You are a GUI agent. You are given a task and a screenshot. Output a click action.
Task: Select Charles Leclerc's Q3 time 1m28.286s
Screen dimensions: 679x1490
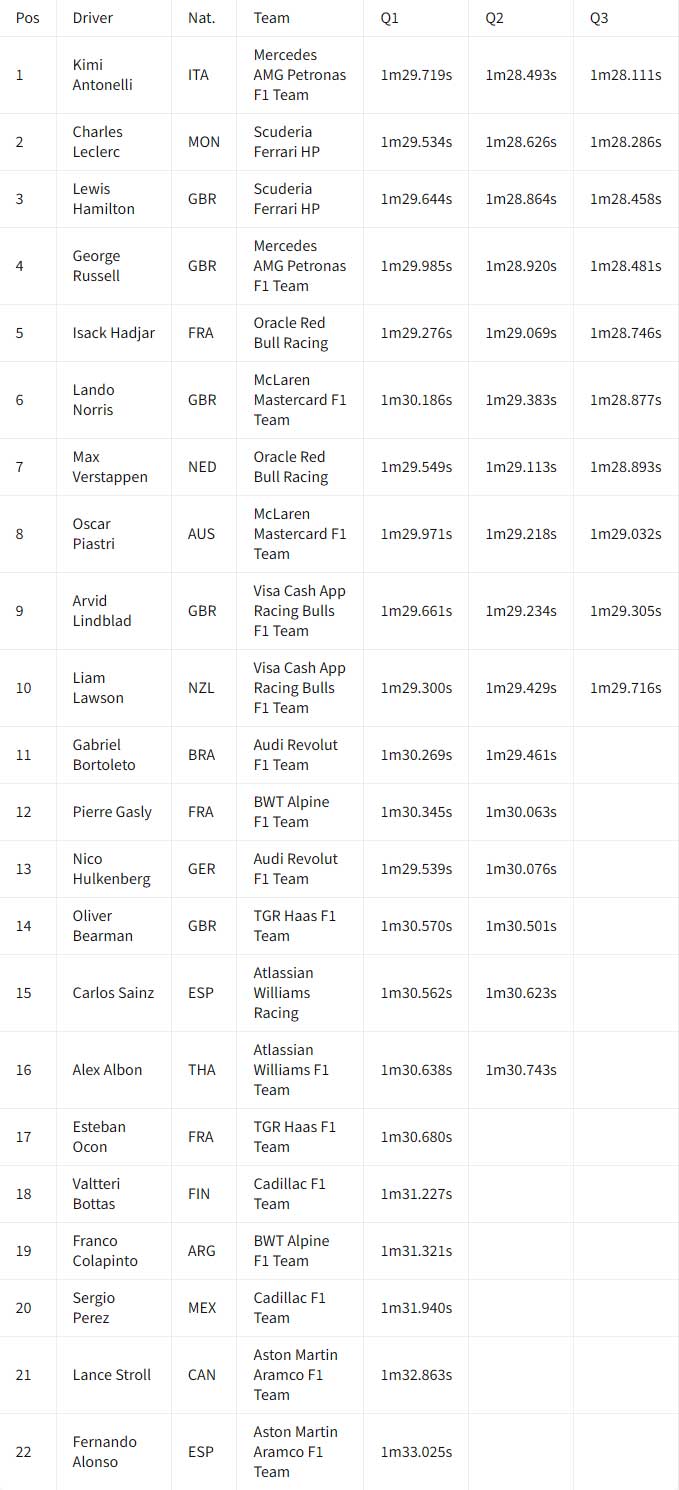tap(625, 142)
